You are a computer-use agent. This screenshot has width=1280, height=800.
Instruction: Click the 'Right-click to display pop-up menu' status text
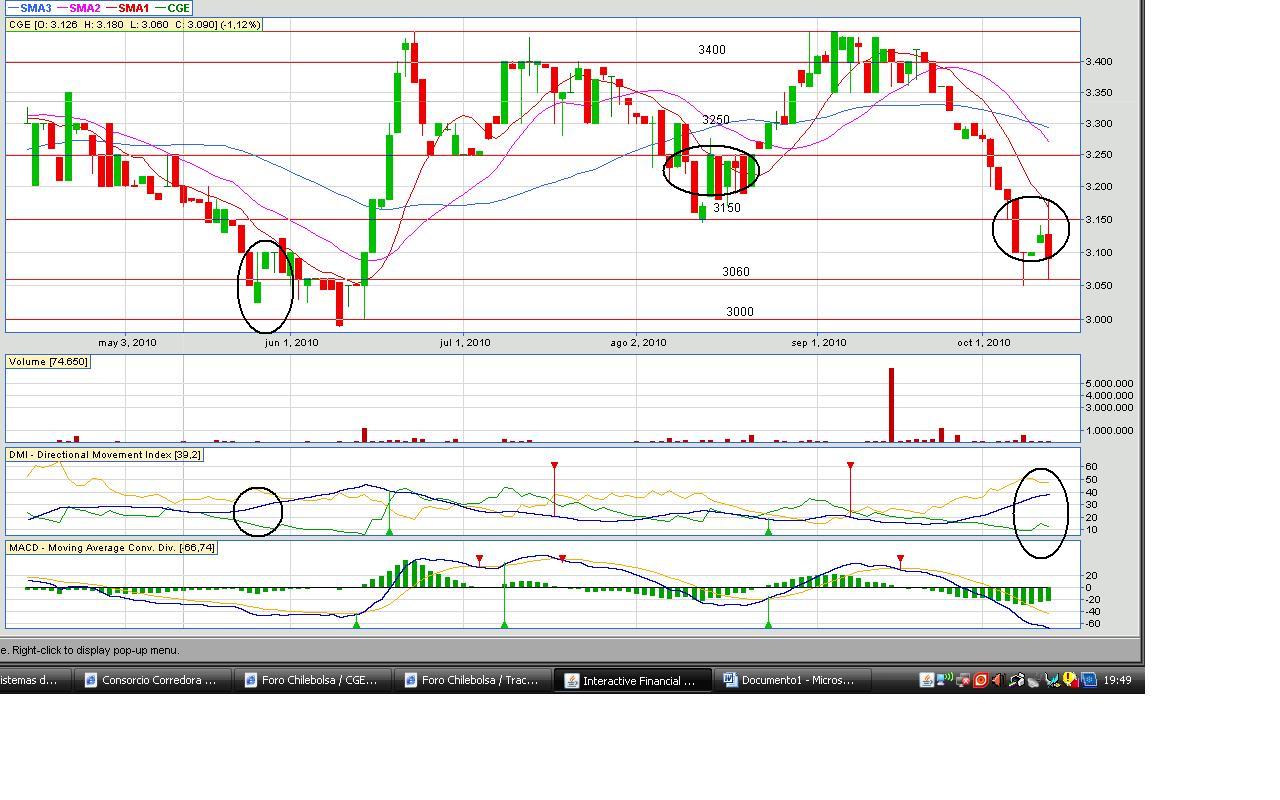pos(94,650)
